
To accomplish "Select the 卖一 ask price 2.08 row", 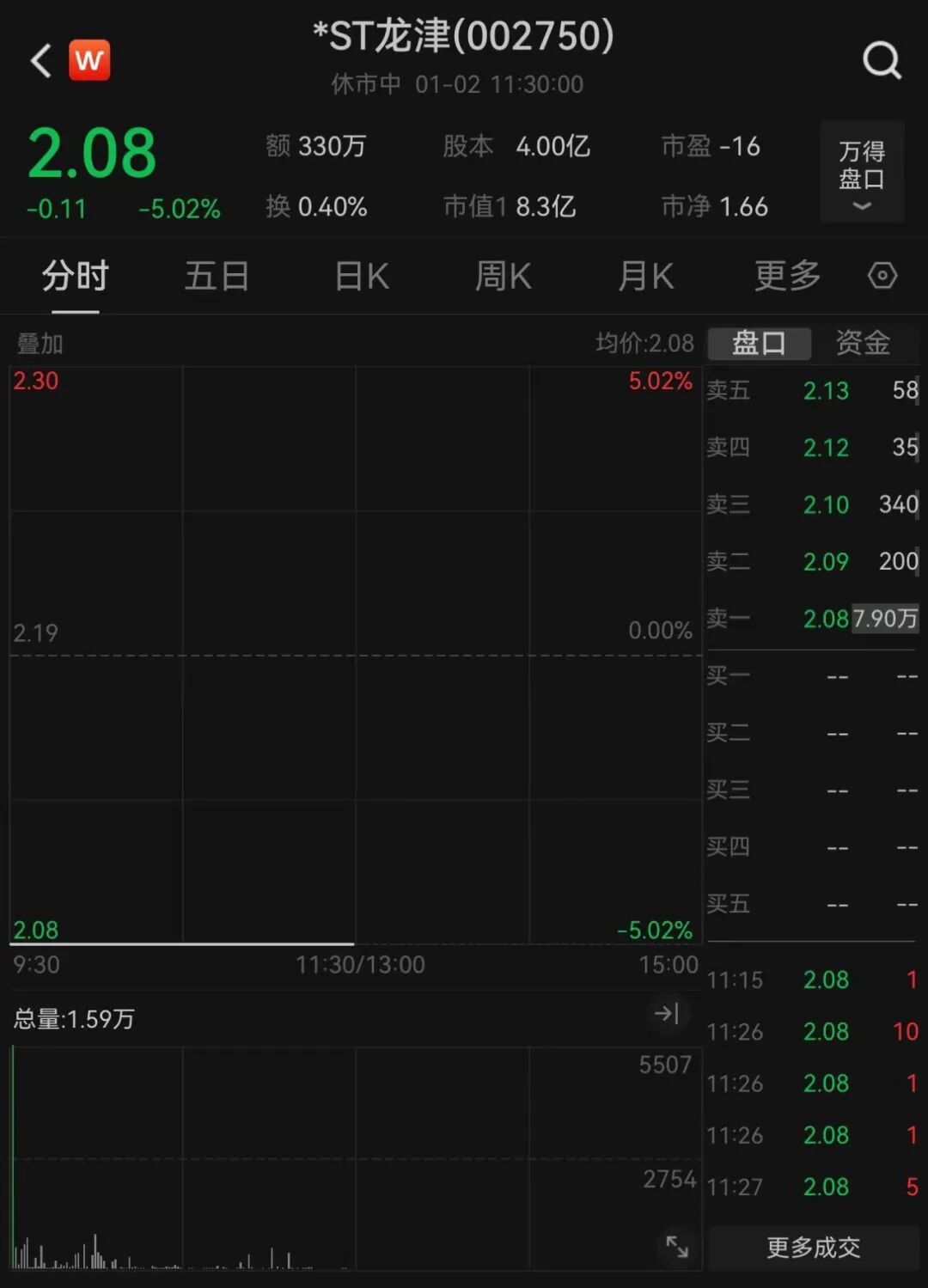I will tap(810, 618).
